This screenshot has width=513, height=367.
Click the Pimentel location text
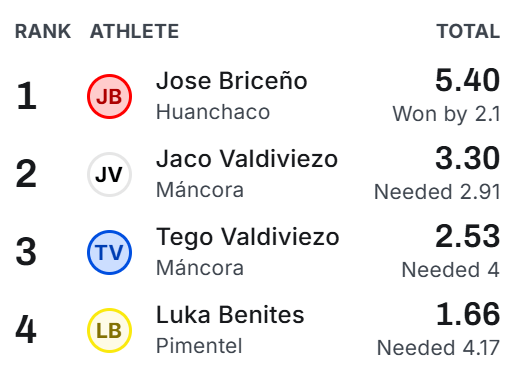[x=199, y=346]
